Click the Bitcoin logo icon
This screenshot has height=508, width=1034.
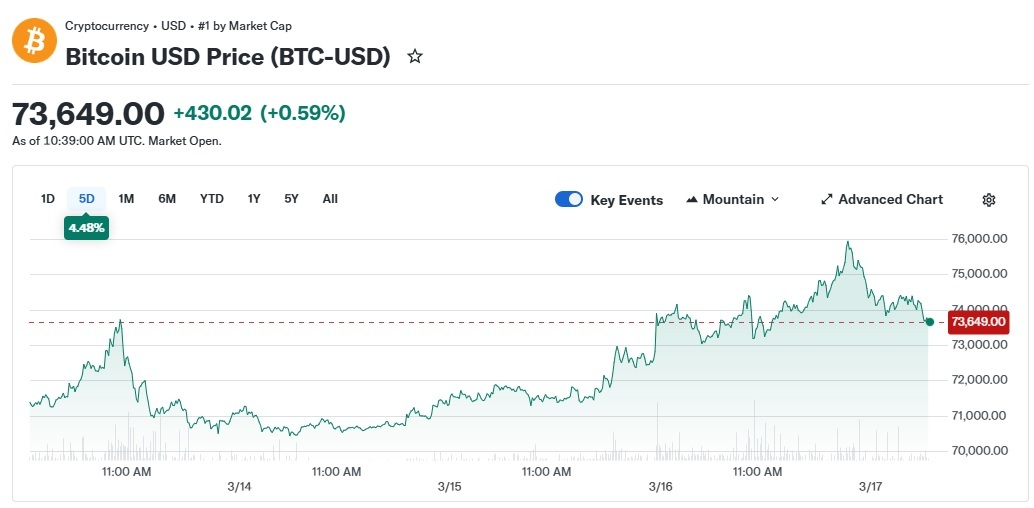(34, 41)
